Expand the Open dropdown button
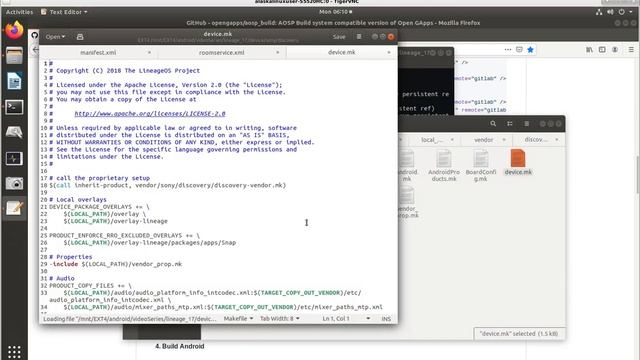This screenshot has width=640, height=360. click(x=55, y=37)
